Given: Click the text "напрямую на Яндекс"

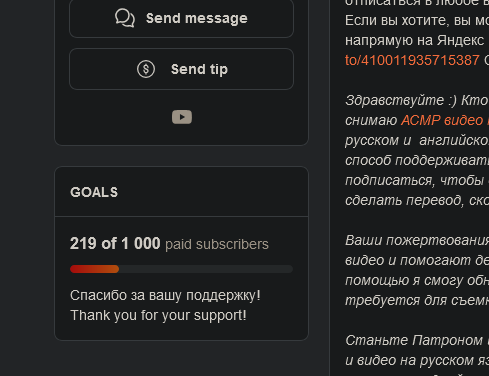Looking at the screenshot, I should 414,40.
